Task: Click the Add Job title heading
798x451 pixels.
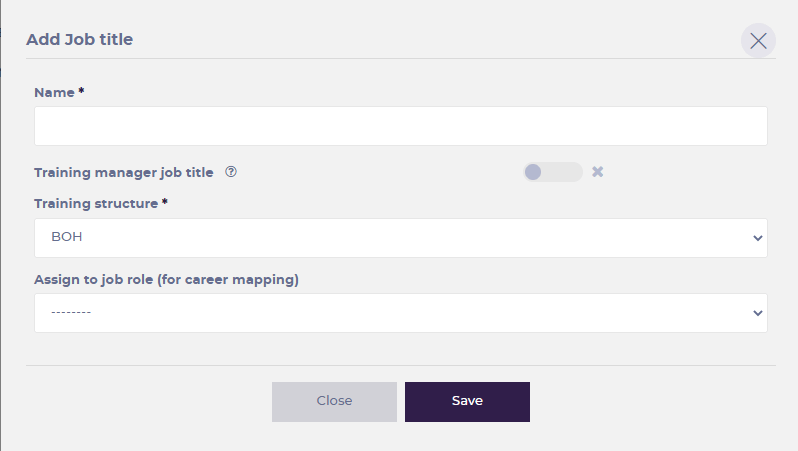Action: coord(79,39)
